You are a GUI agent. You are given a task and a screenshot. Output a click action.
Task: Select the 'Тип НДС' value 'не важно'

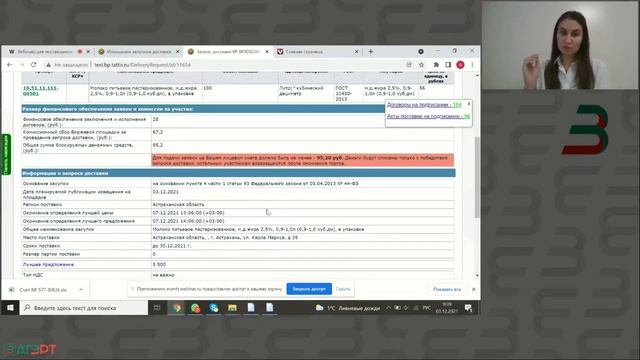click(163, 275)
